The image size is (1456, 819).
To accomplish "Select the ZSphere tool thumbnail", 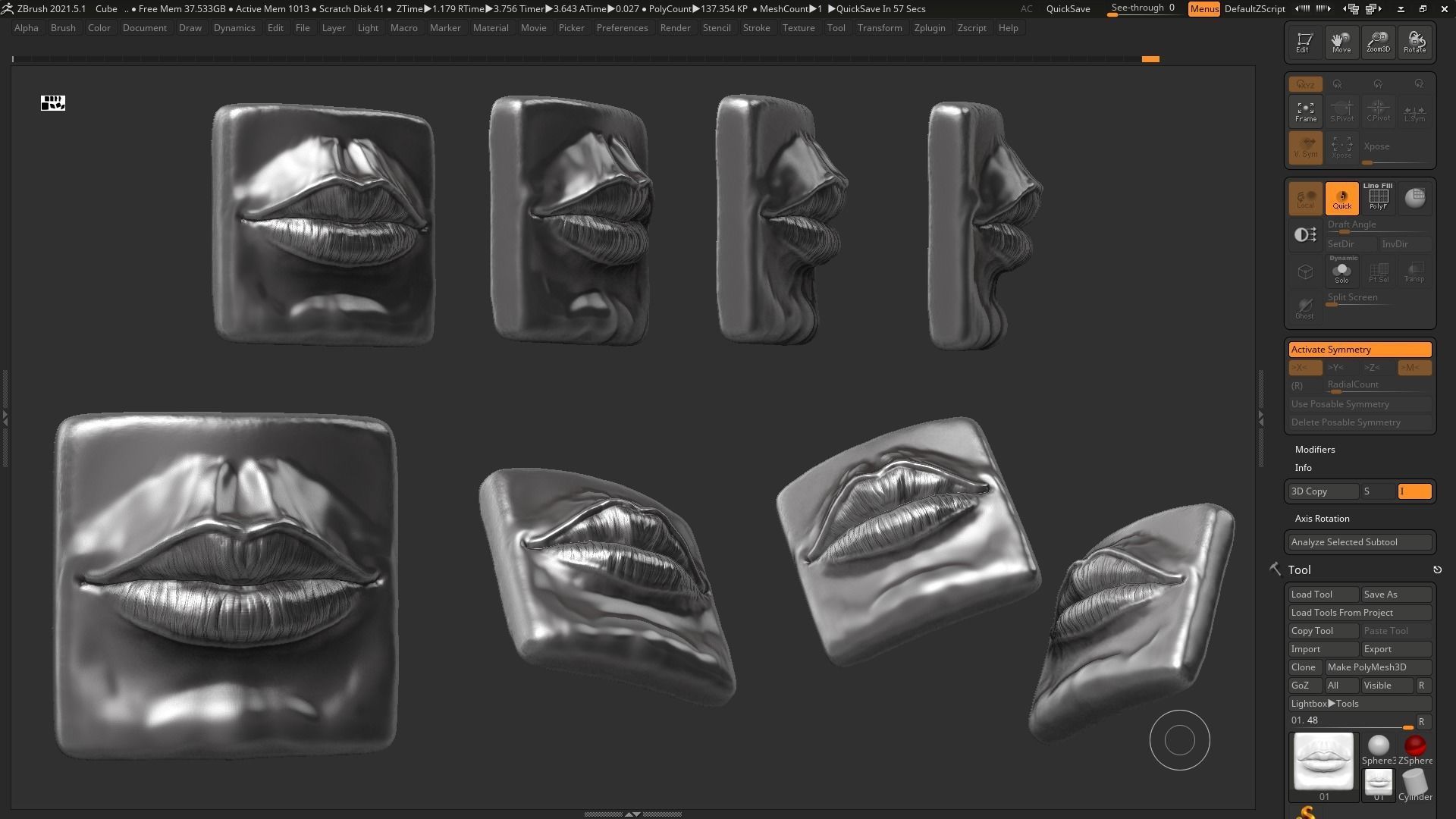I will click(1415, 748).
